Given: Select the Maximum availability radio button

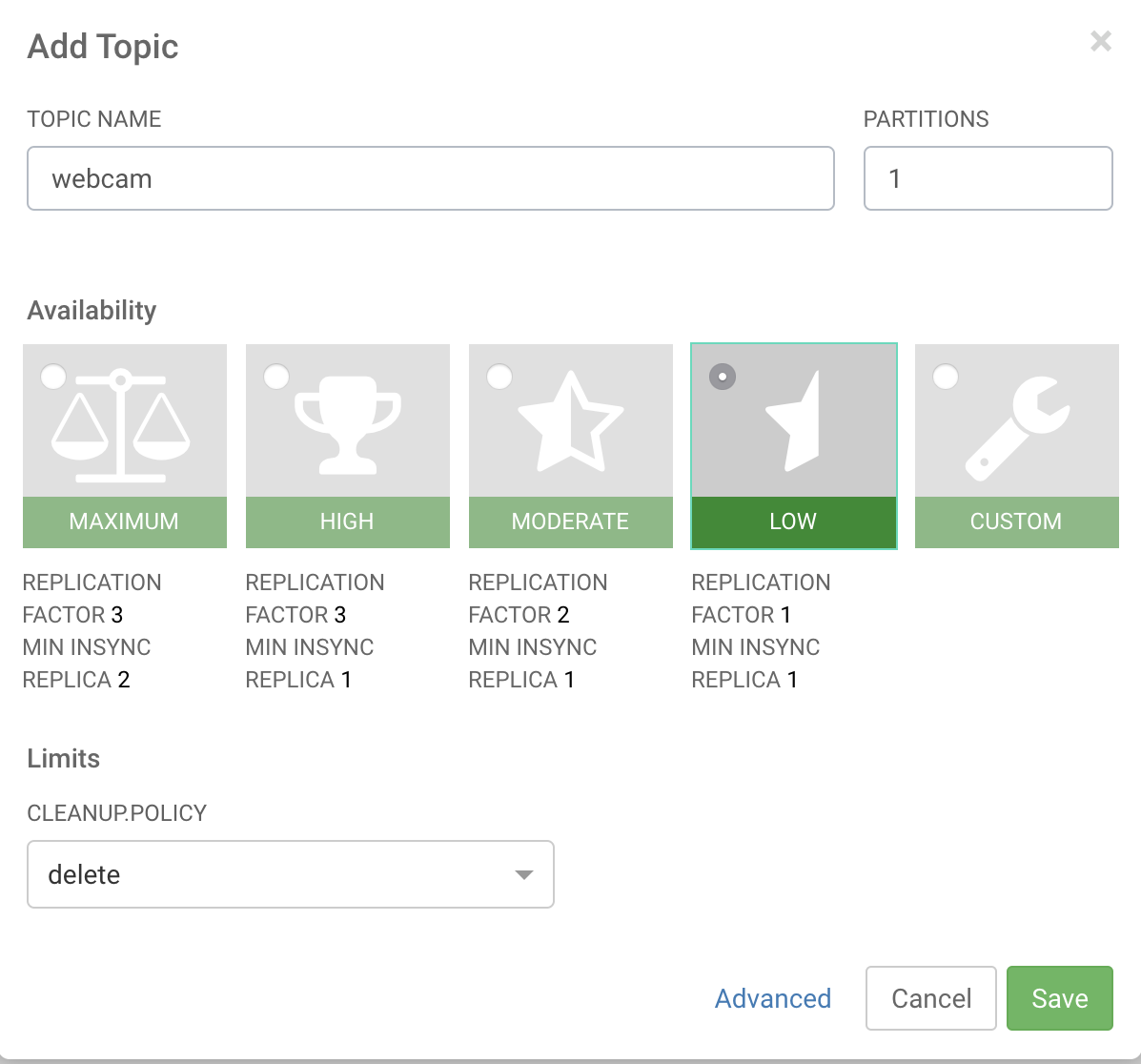Looking at the screenshot, I should click(53, 377).
